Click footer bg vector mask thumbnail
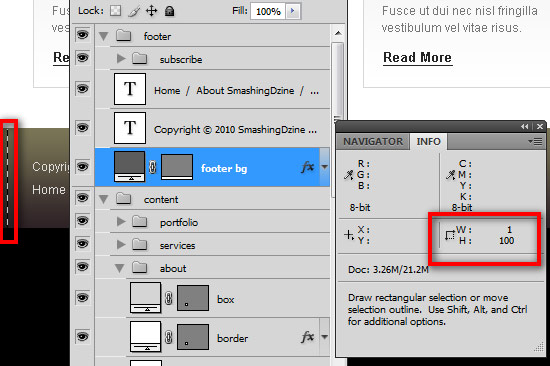Image resolution: width=550 pixels, height=366 pixels. pos(177,167)
